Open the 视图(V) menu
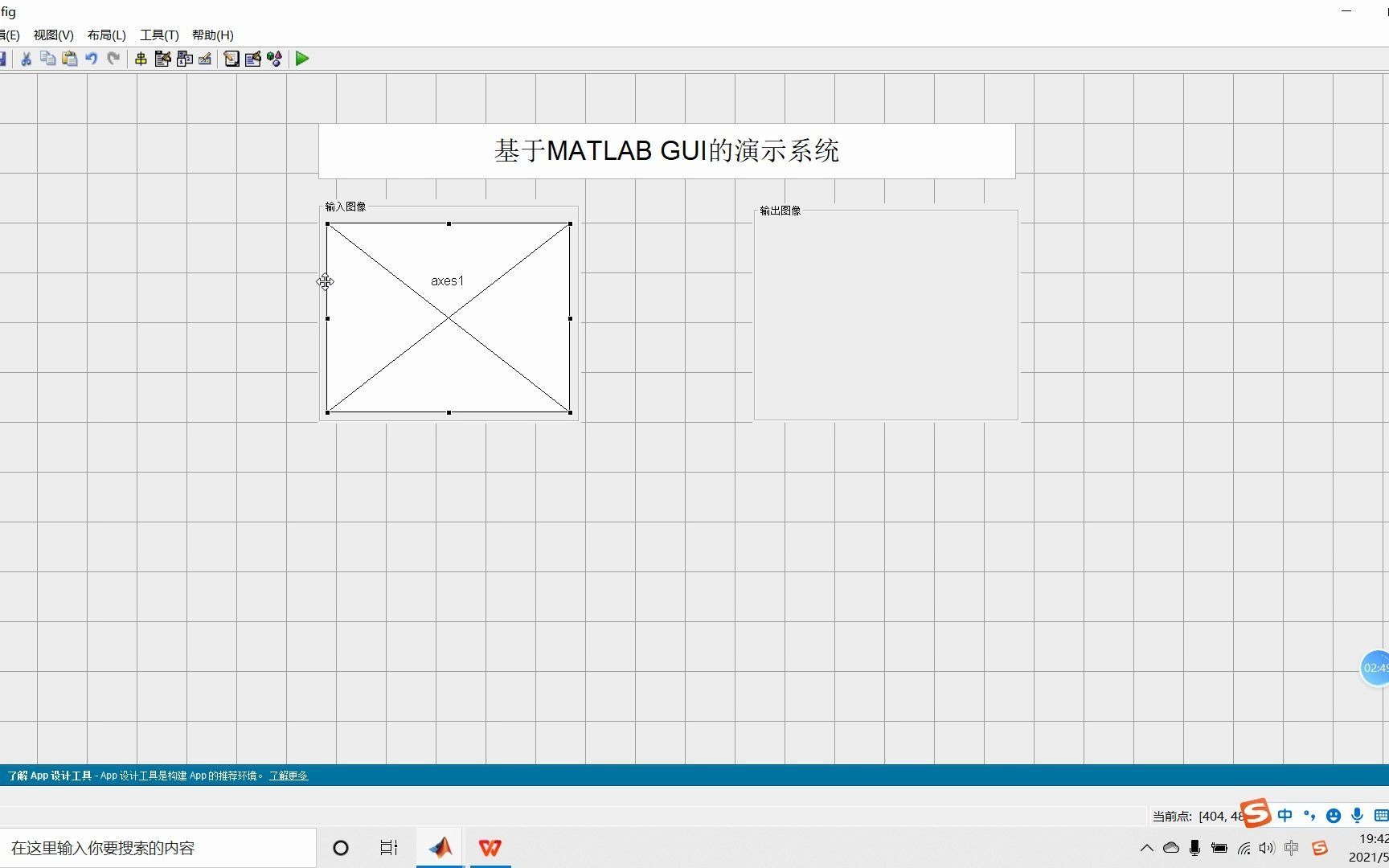The height and width of the screenshot is (868, 1389). pyautogui.click(x=52, y=35)
